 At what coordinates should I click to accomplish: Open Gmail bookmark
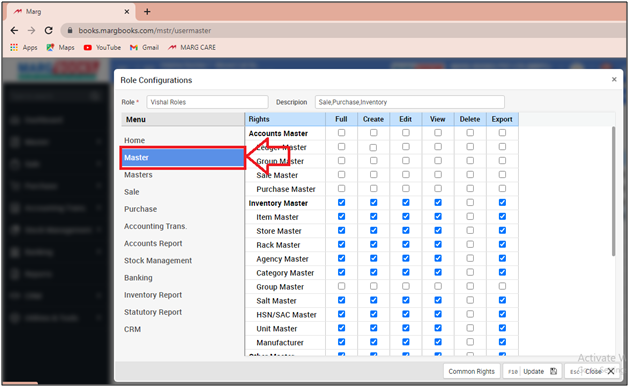(x=144, y=47)
